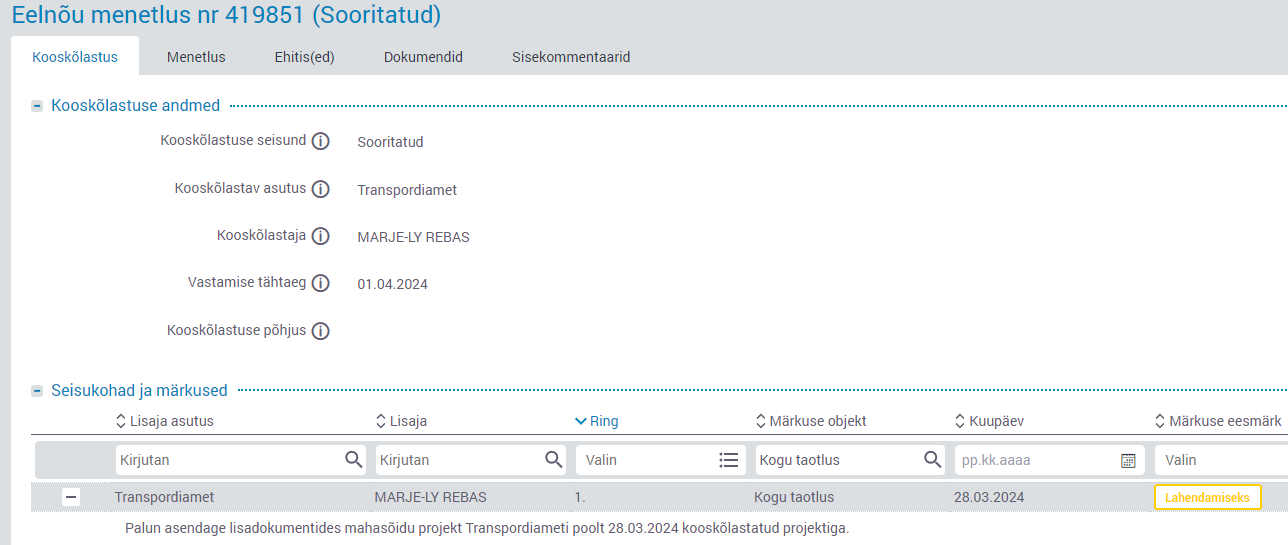Open info icon for Kooskõlastav asutus

(x=320, y=189)
